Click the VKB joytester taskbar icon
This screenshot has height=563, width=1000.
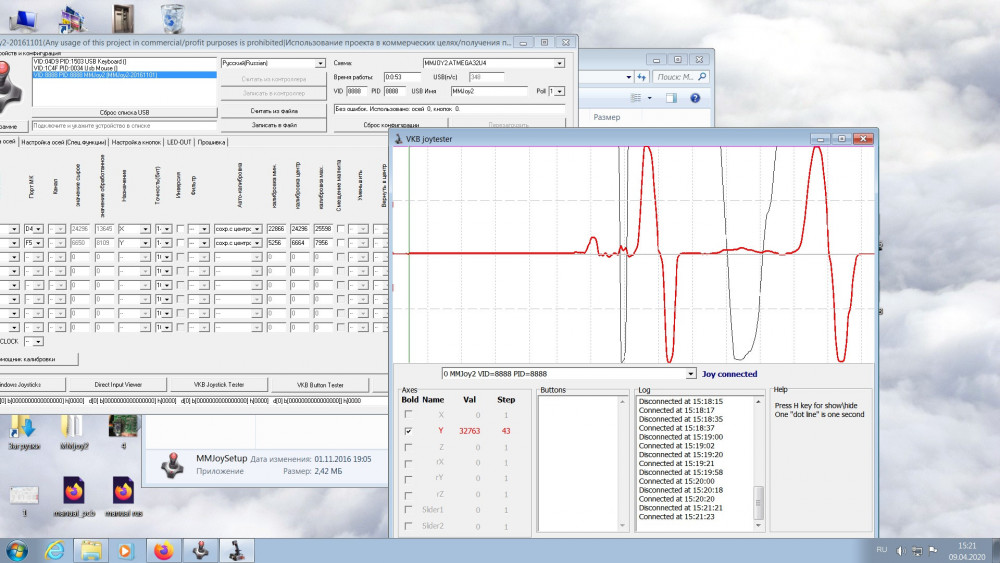coord(238,549)
